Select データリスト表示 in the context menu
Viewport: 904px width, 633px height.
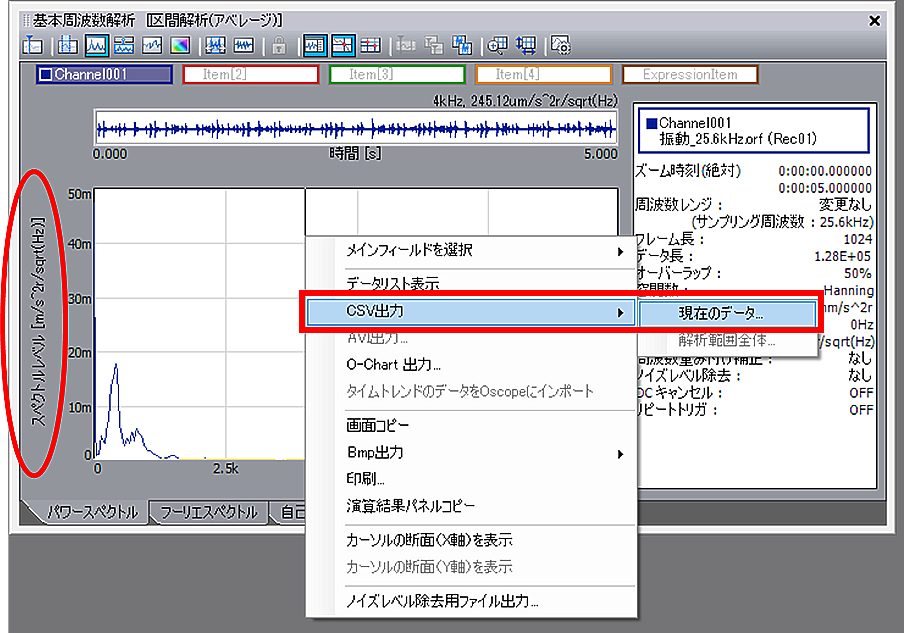392,284
